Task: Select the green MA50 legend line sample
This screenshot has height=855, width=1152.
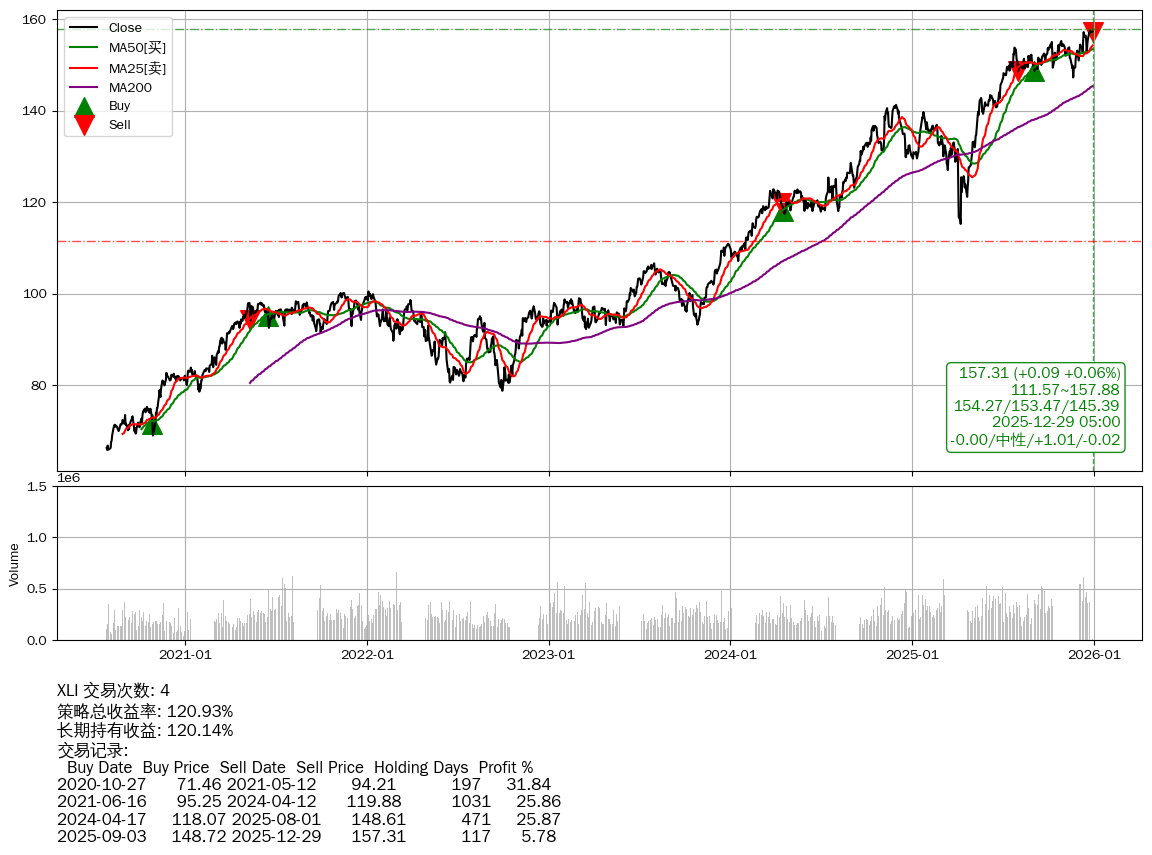Action: point(85,47)
